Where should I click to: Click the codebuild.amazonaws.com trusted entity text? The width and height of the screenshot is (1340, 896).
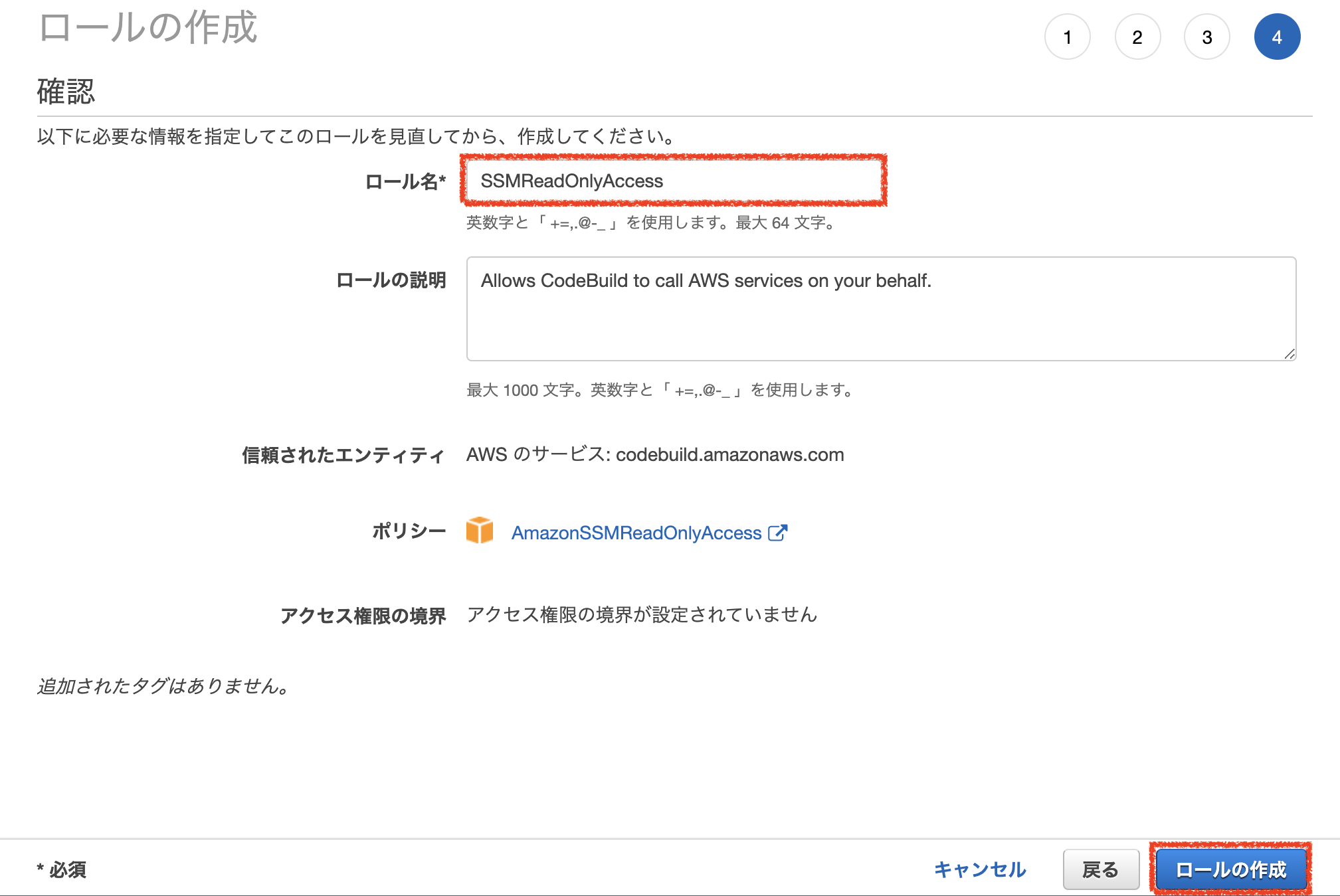[x=730, y=455]
